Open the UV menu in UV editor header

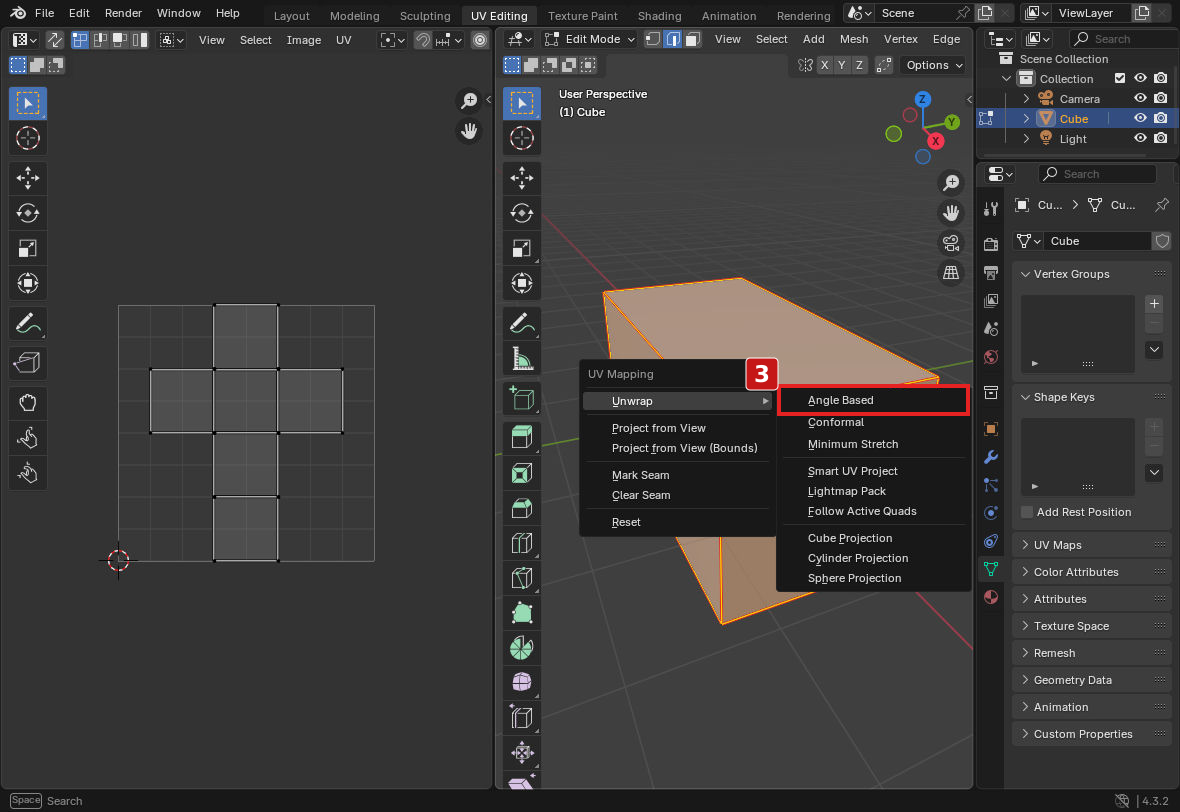click(343, 40)
